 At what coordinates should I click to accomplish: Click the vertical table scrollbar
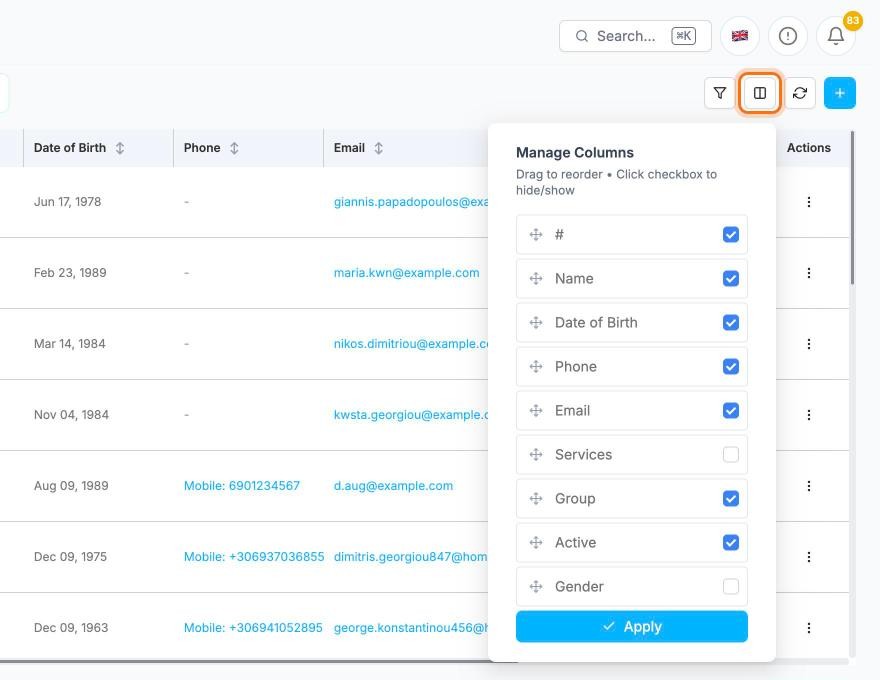(x=852, y=208)
